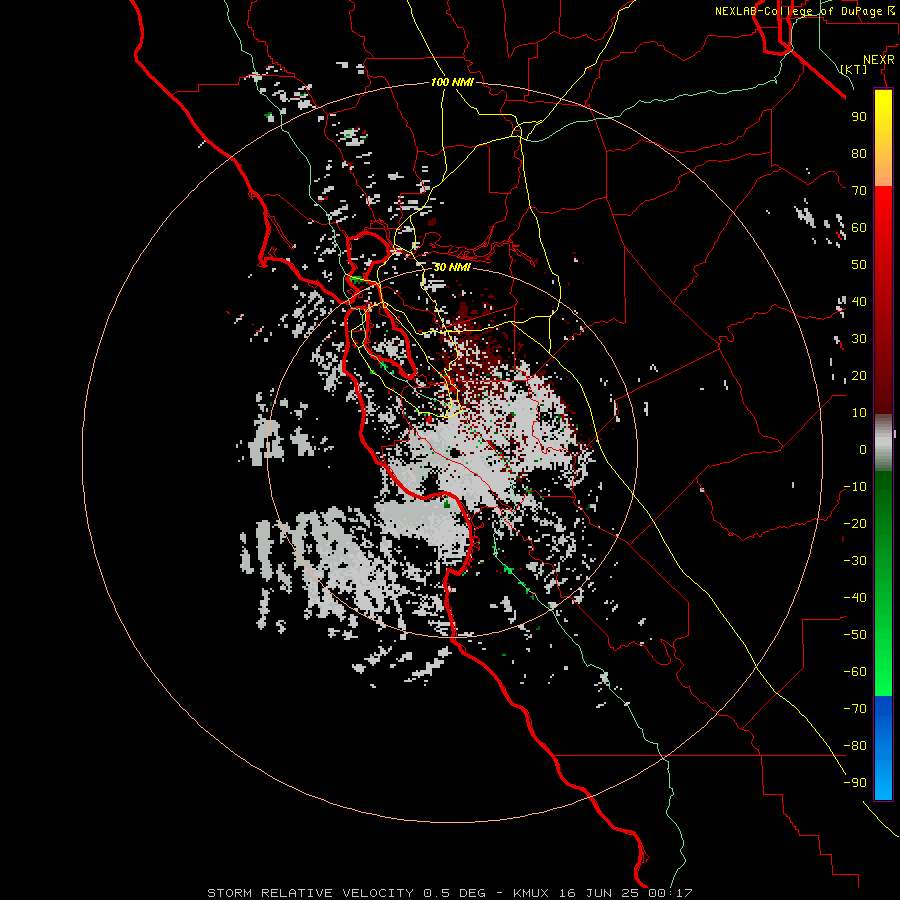Click the "[KT]" units label
This screenshot has height=900, width=900.
(854, 69)
